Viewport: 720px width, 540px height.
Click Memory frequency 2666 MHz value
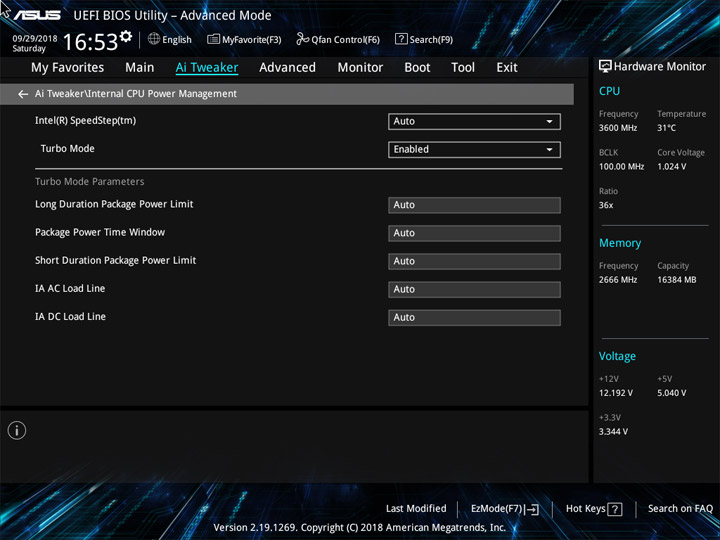click(618, 280)
